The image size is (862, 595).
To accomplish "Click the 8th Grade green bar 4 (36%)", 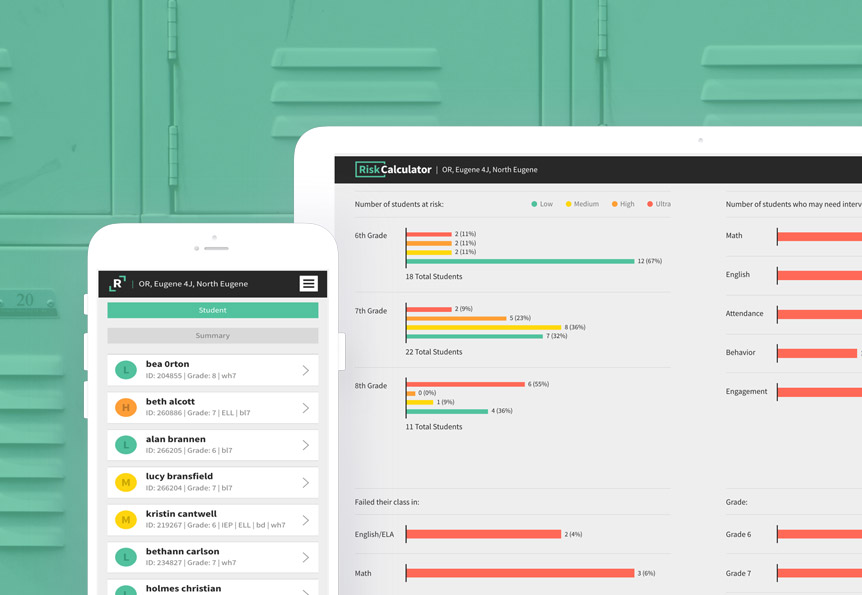I will [447, 411].
